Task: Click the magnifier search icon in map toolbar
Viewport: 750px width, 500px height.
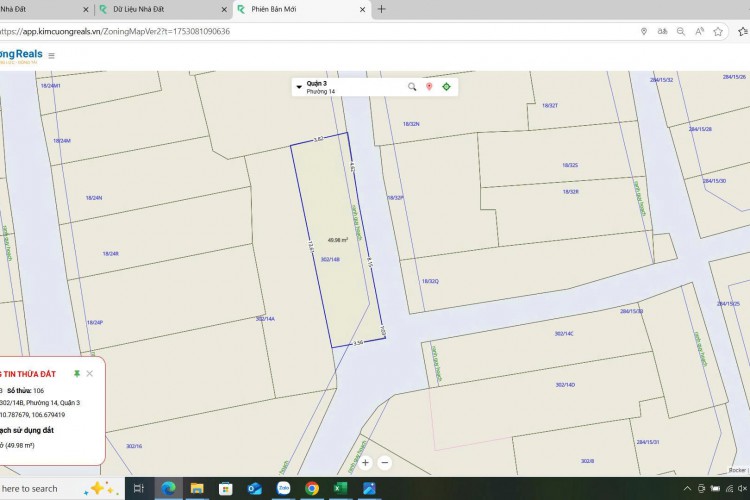Action: point(412,87)
